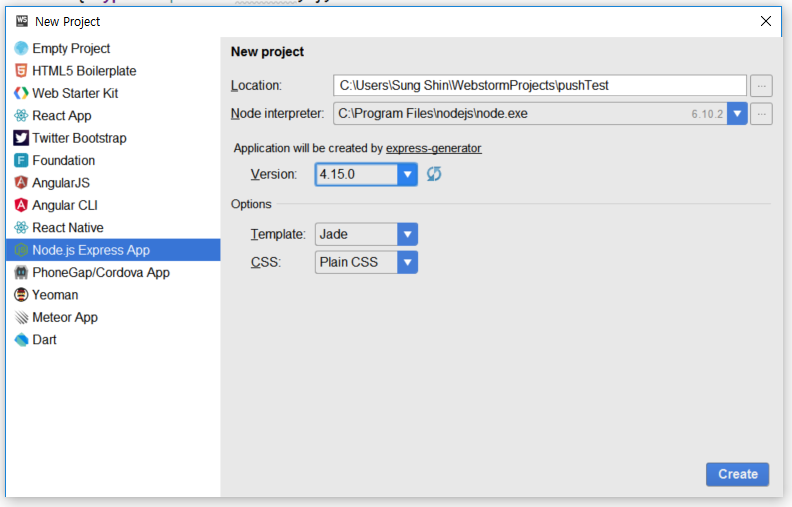Click the 4.15.0 version combo box
Screen dimensions: 792x507
point(366,175)
